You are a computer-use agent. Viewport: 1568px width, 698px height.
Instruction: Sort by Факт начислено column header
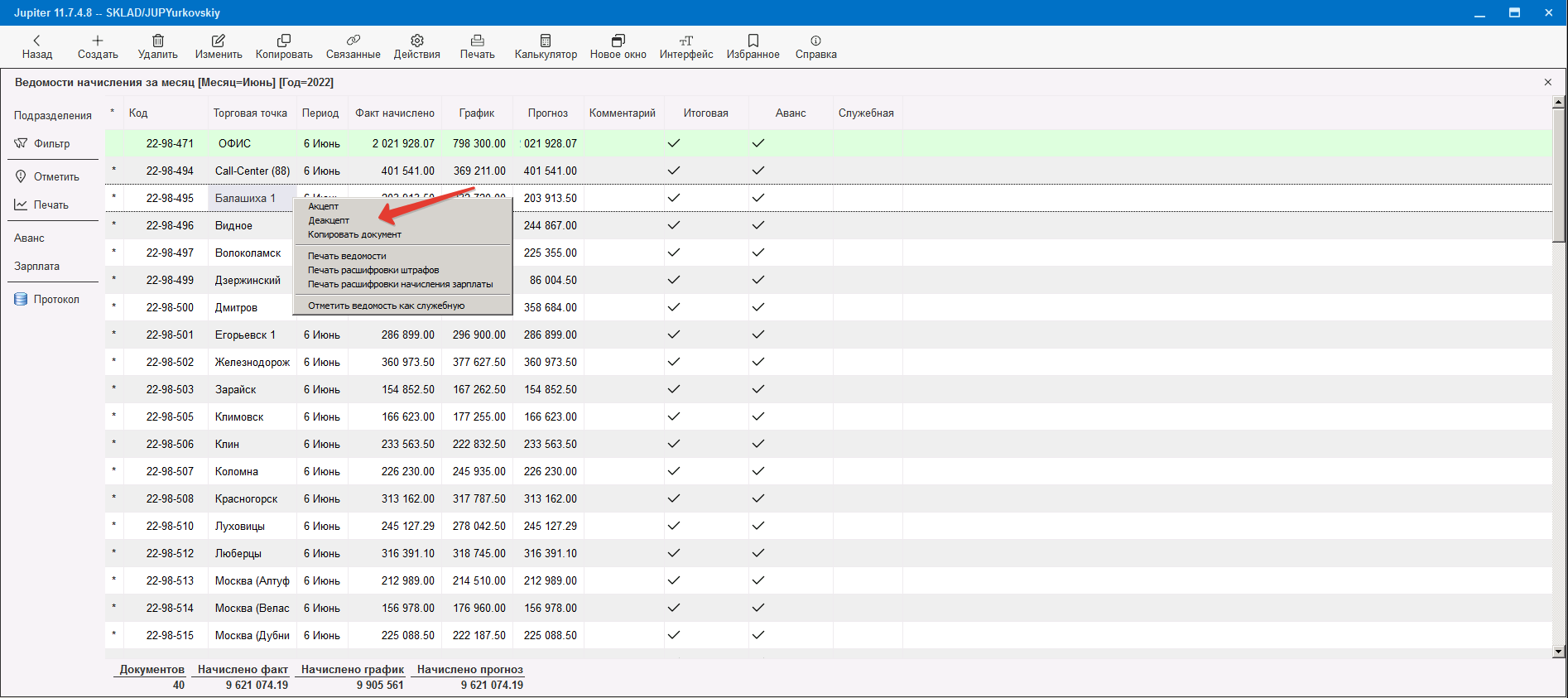[395, 113]
